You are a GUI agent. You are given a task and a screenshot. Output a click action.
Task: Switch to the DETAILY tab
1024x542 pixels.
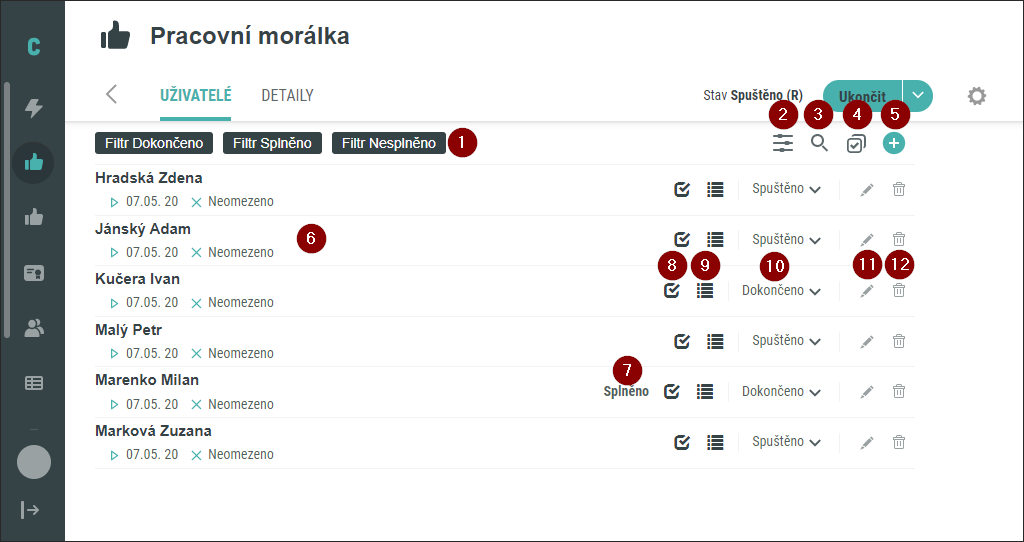287,95
